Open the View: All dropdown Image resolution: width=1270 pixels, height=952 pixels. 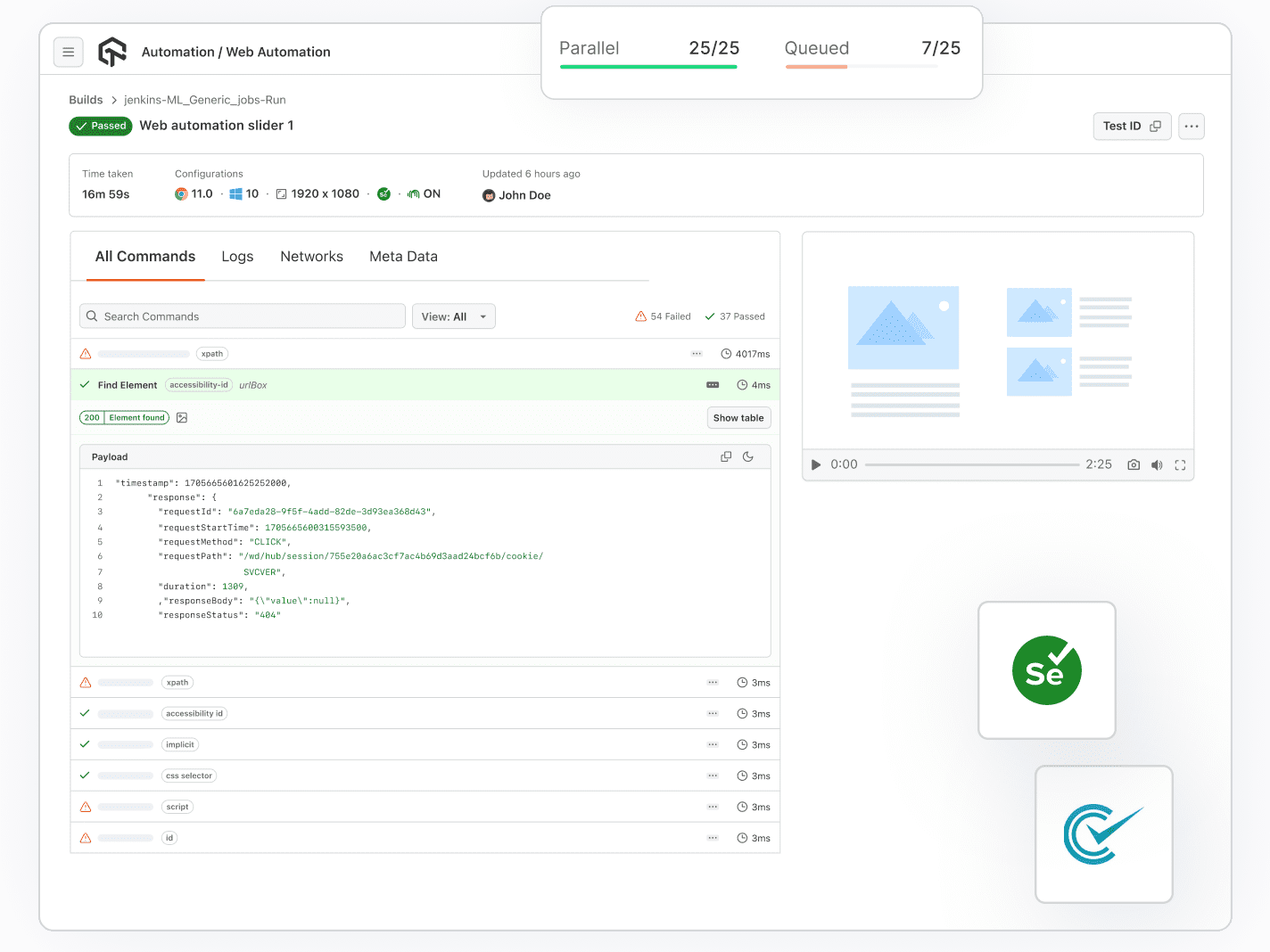click(x=453, y=316)
